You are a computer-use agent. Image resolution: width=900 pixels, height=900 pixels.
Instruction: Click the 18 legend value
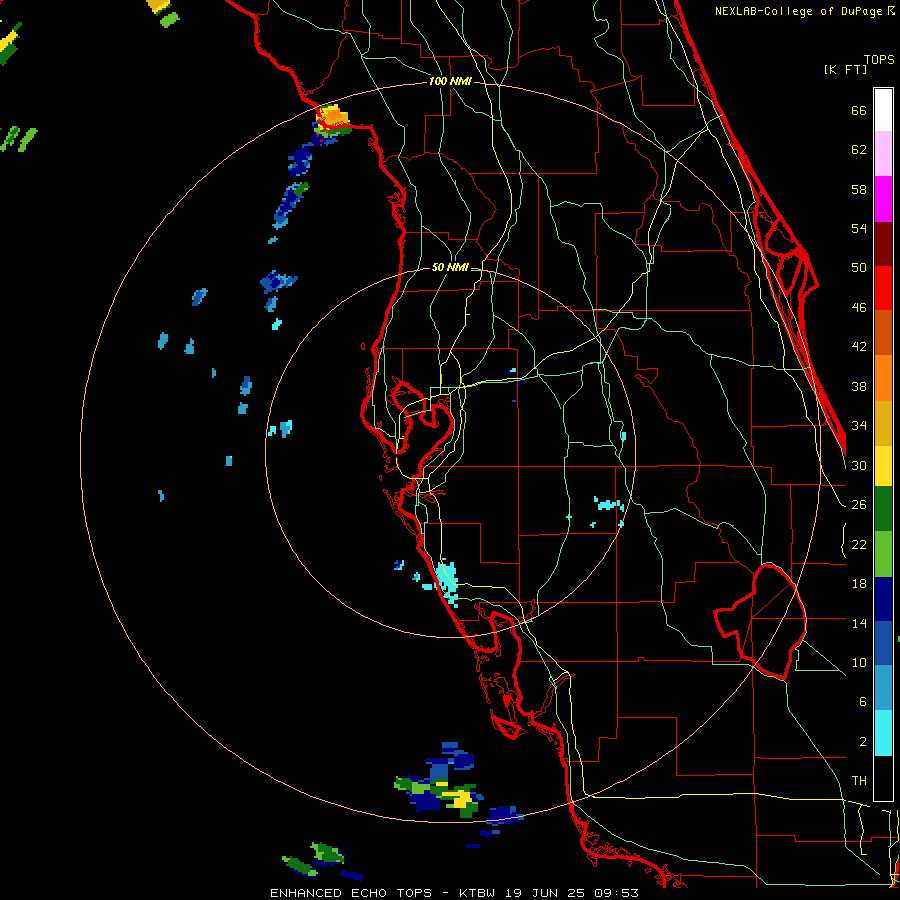coord(859,584)
